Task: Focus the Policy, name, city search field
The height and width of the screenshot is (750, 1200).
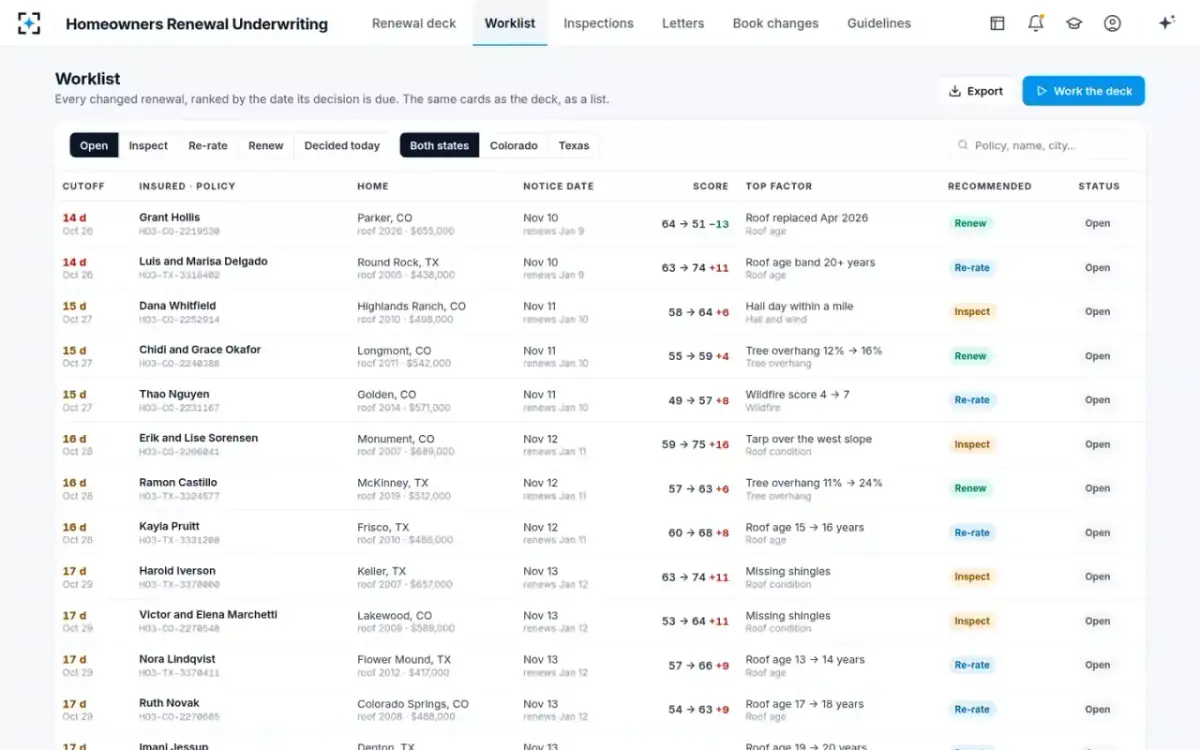Action: point(1040,145)
